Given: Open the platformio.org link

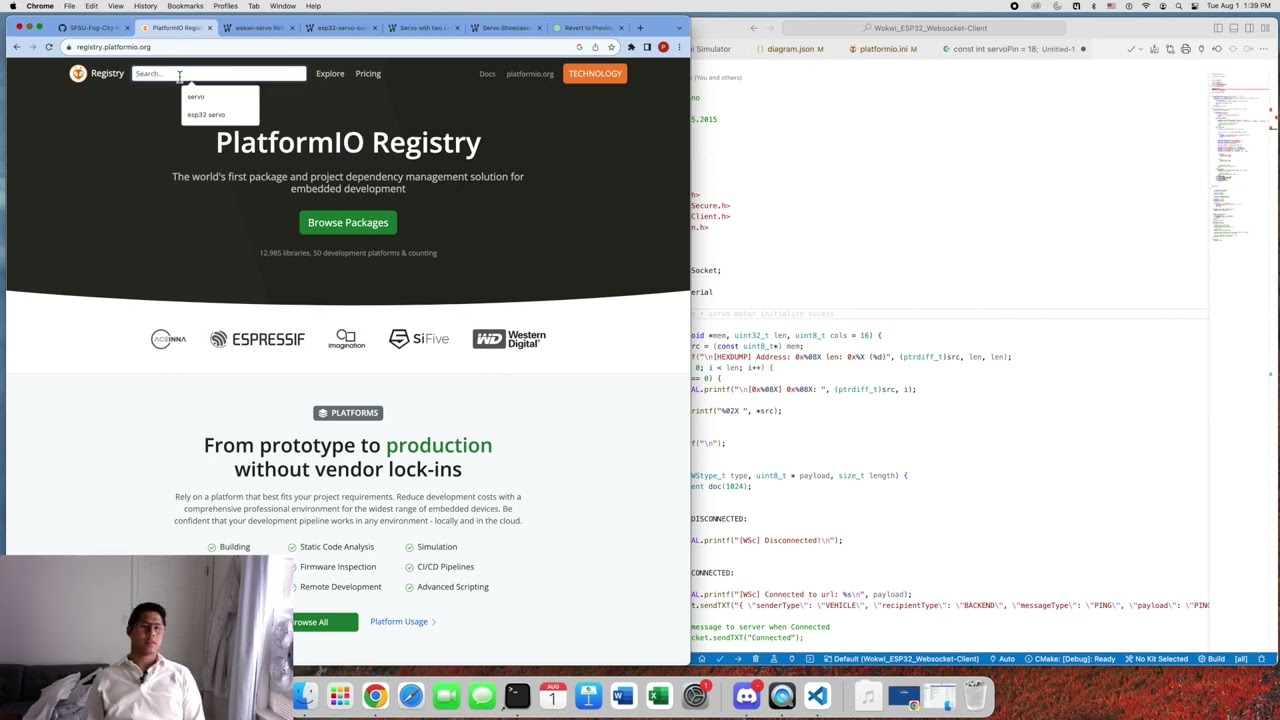Looking at the screenshot, I should [530, 74].
